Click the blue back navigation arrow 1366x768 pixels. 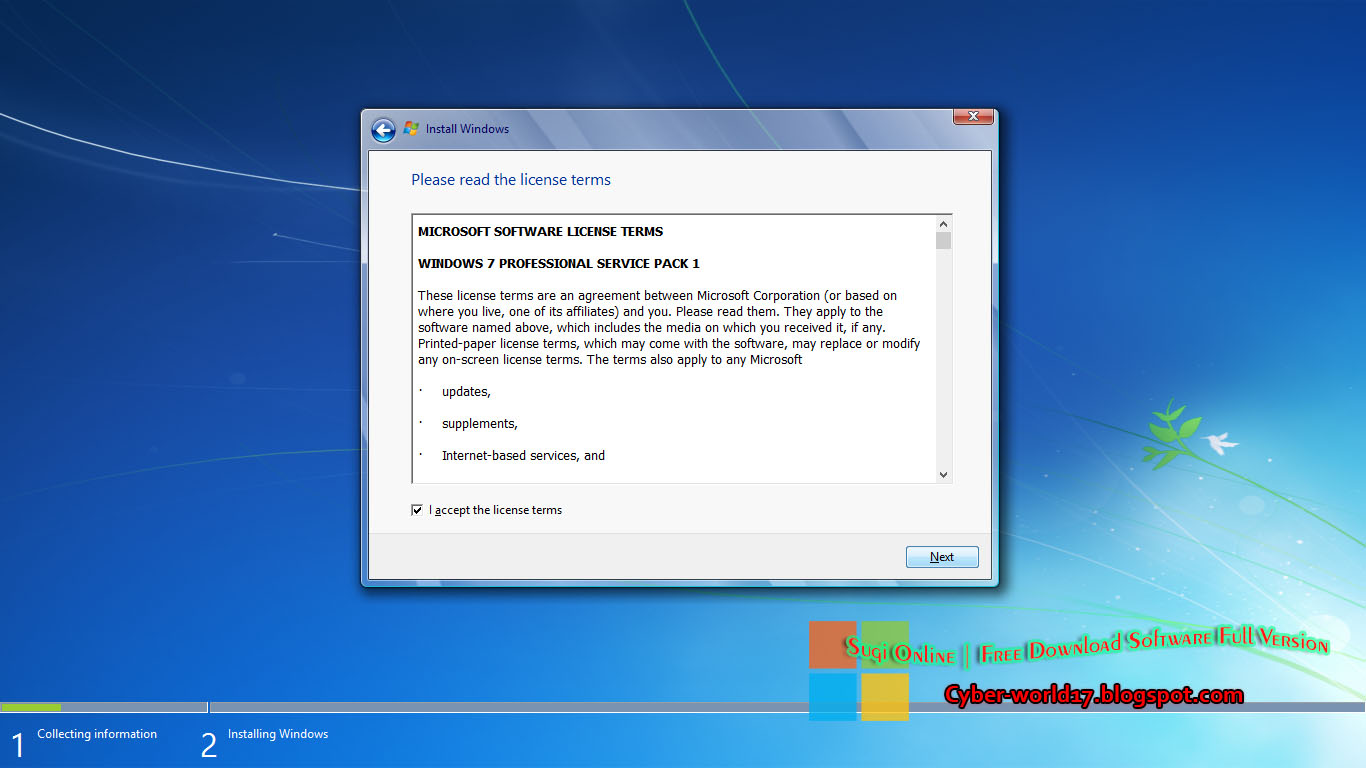click(383, 129)
